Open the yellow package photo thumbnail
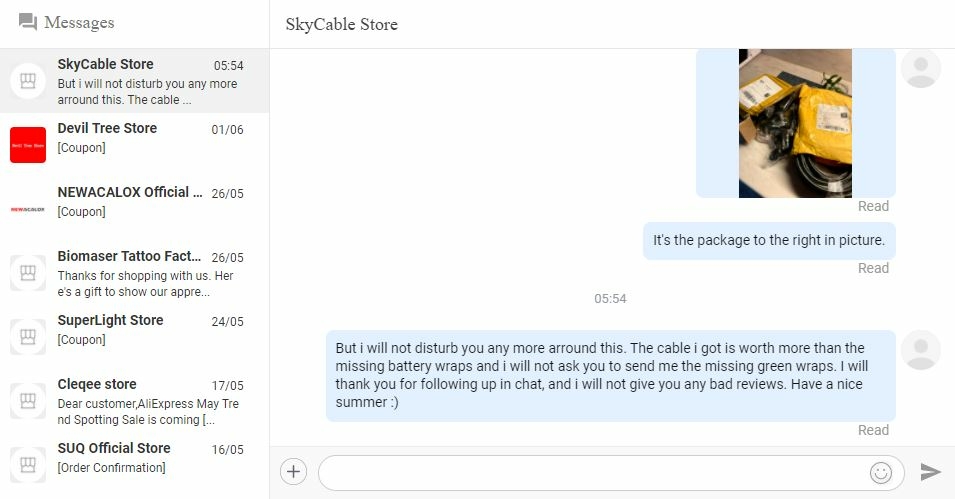 [x=795, y=123]
